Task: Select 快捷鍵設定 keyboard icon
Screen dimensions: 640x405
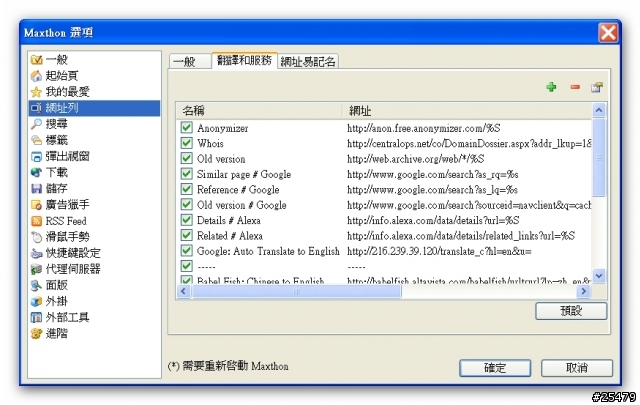Action: coord(36,253)
